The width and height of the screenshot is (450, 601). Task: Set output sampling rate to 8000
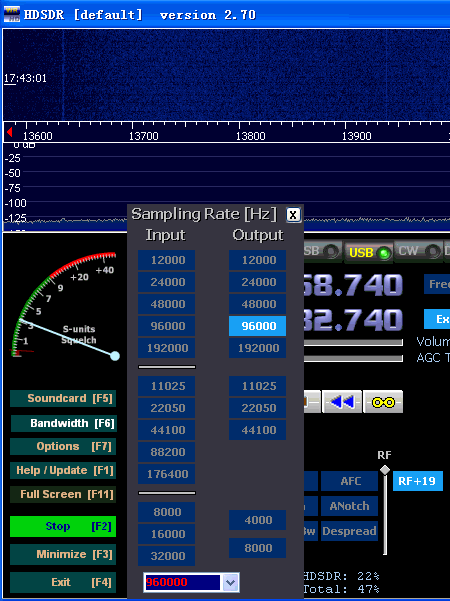(258, 548)
